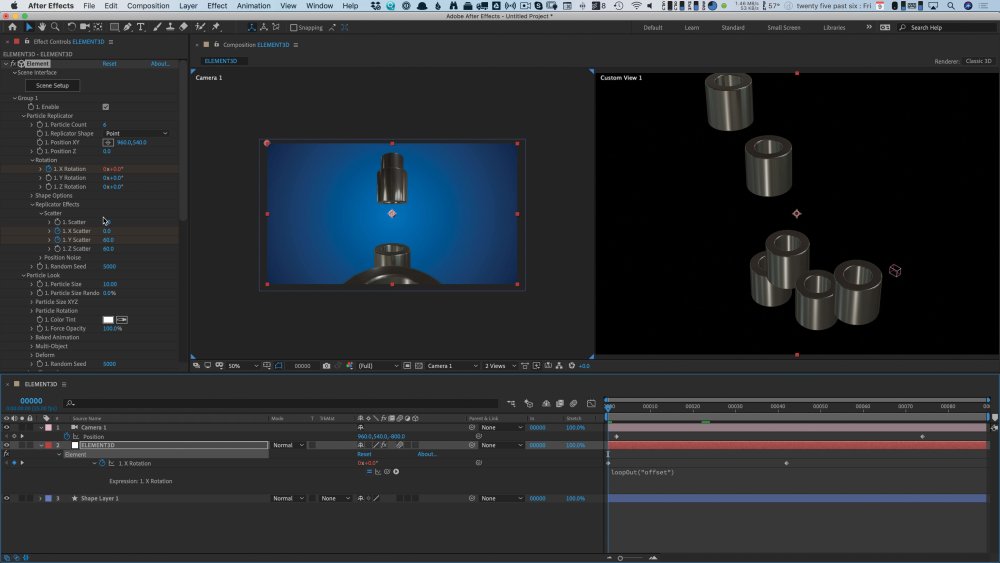Select the Pen tool
This screenshot has height=563, width=1000.
pyautogui.click(x=128, y=27)
